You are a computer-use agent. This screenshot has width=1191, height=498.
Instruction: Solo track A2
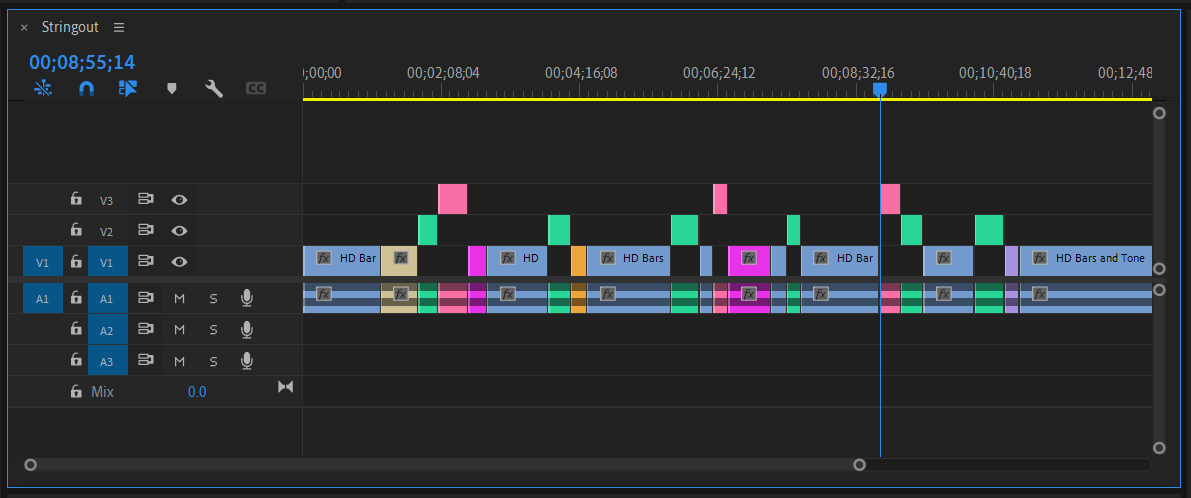click(213, 330)
